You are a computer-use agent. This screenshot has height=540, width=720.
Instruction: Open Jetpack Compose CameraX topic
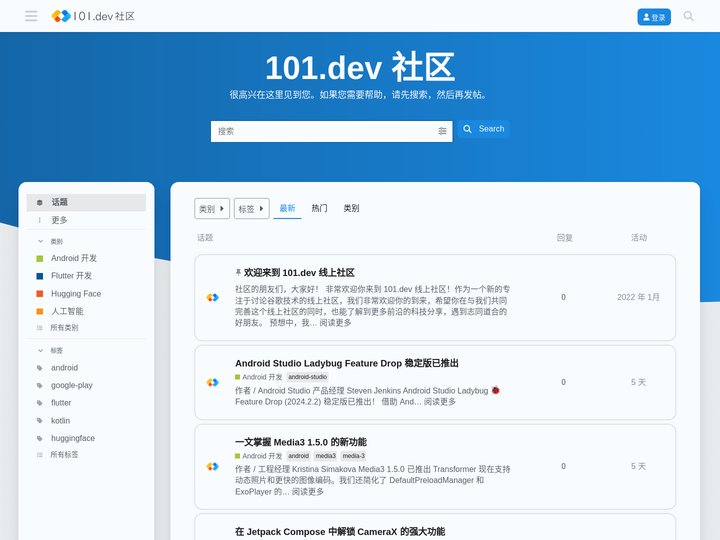click(340, 532)
